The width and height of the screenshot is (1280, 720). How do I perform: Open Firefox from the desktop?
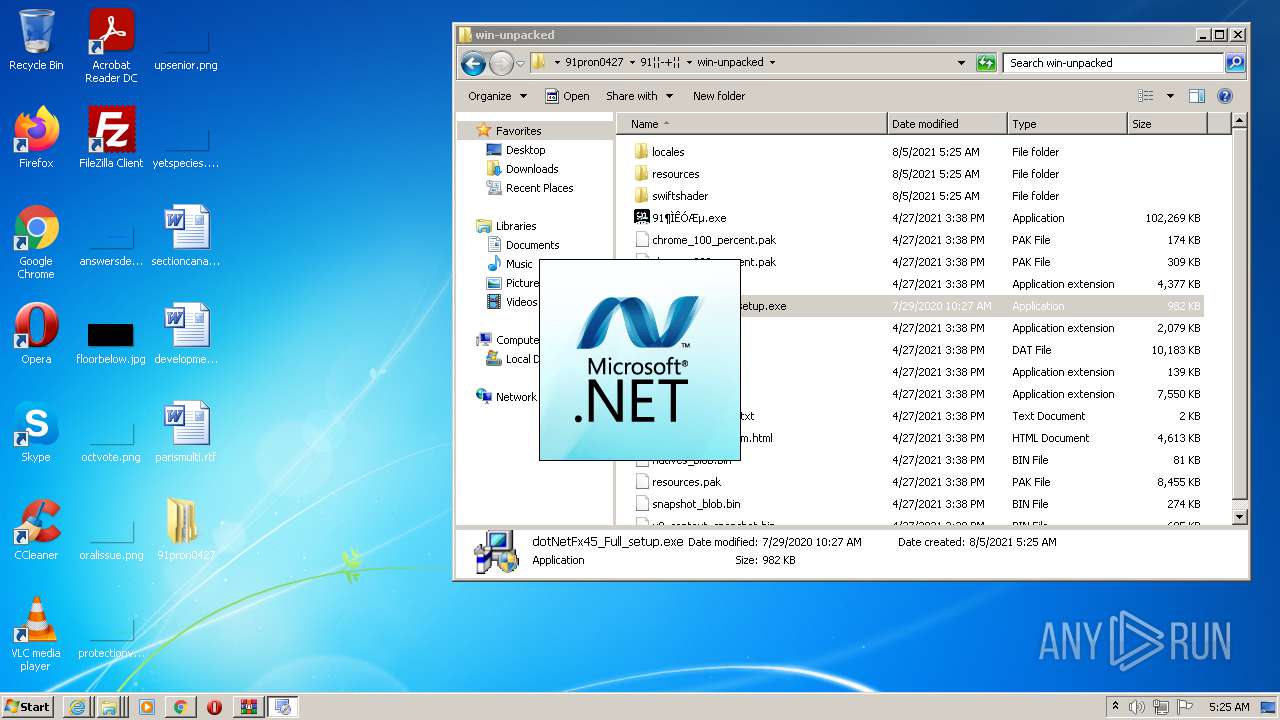36,138
